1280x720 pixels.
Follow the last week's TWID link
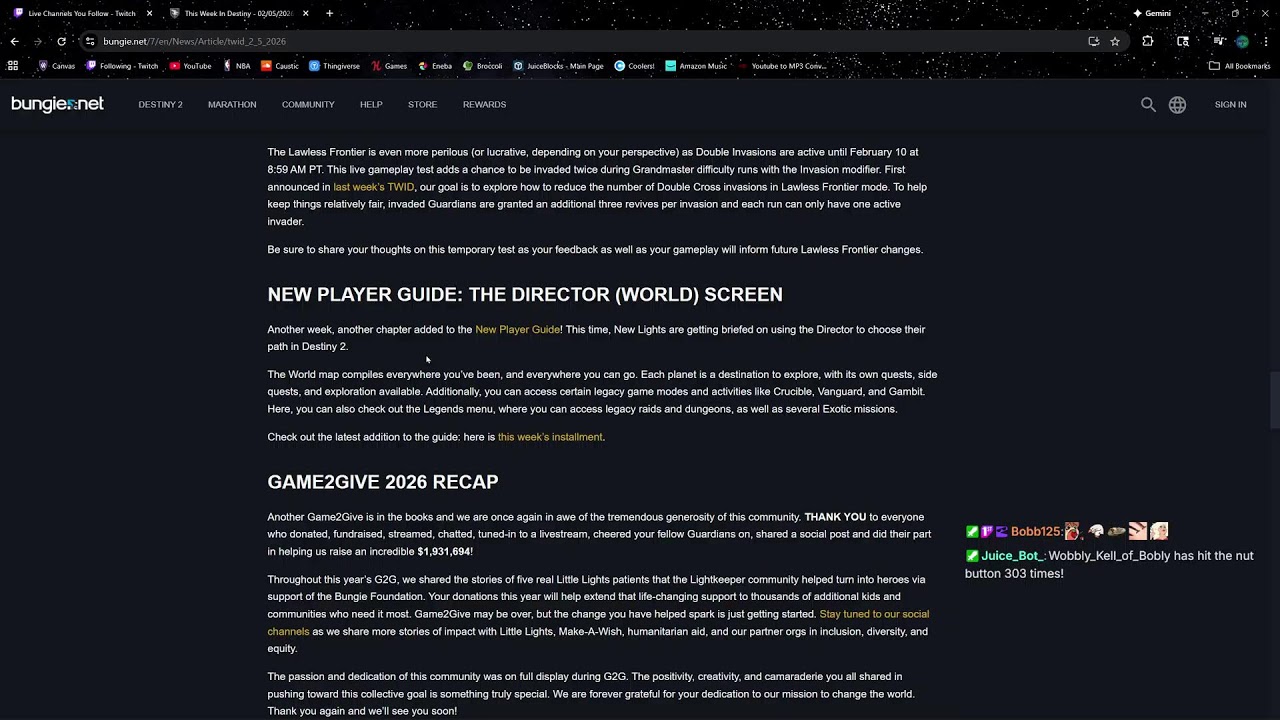(x=373, y=187)
